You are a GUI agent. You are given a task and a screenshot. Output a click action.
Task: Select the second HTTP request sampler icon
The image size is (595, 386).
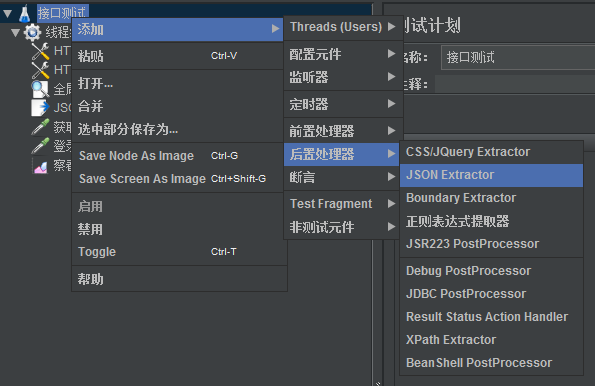(40, 70)
